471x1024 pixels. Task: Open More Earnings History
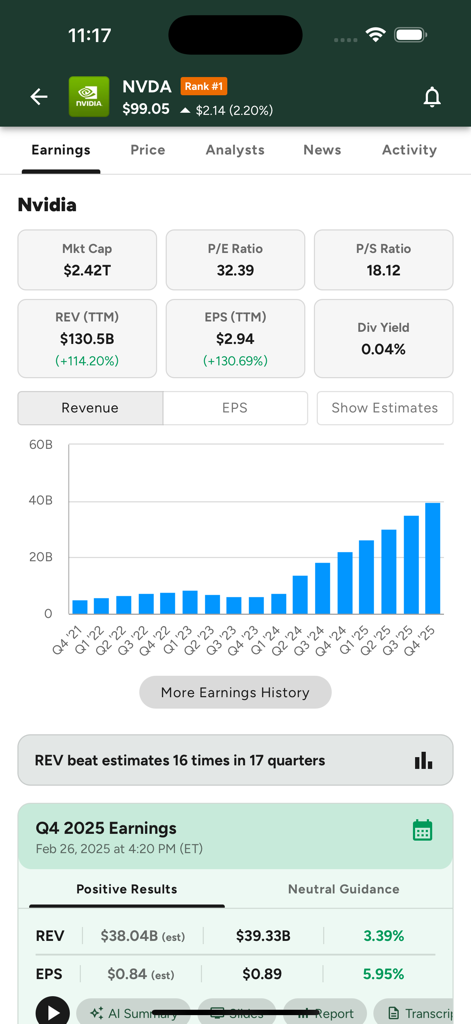coord(235,692)
